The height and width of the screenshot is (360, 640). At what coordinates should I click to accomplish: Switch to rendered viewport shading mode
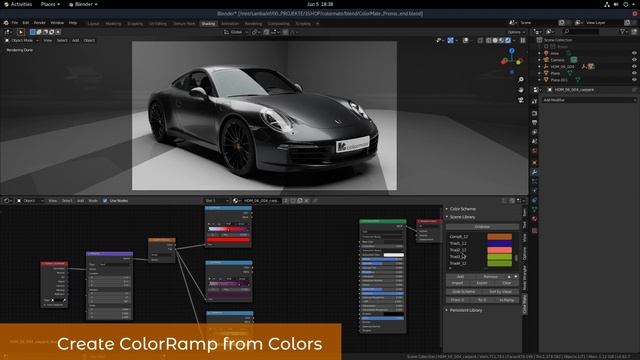click(x=508, y=40)
